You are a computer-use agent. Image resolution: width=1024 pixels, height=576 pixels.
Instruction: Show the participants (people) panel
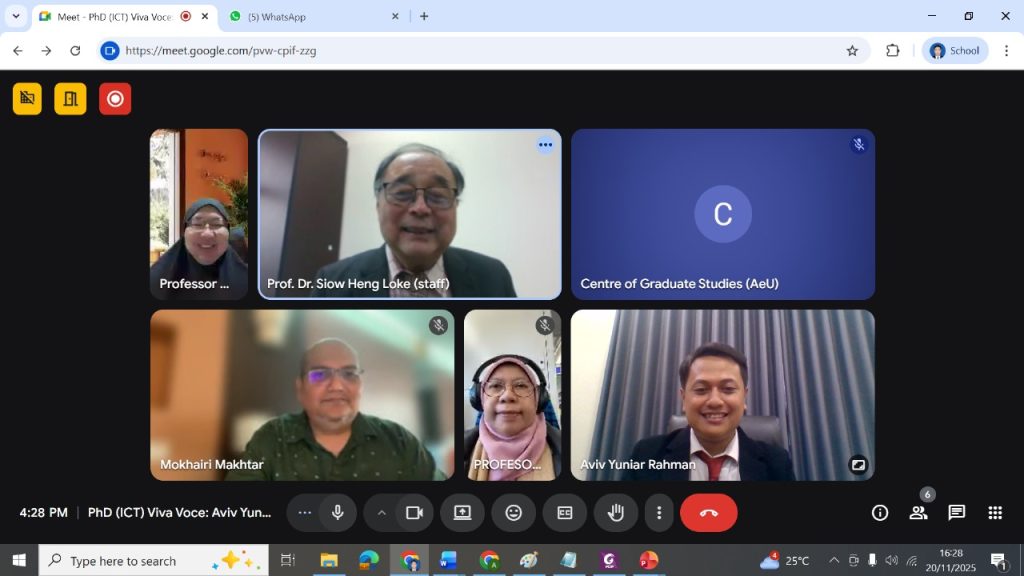918,513
